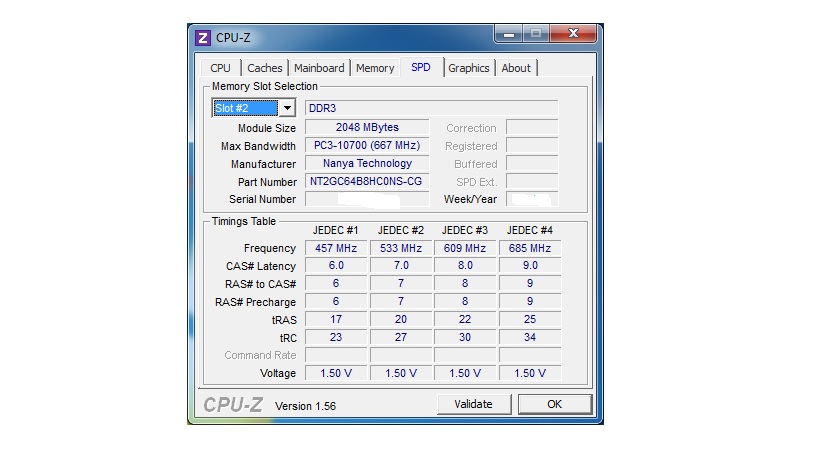Click the JEDEC #2 column header

[x=401, y=230]
